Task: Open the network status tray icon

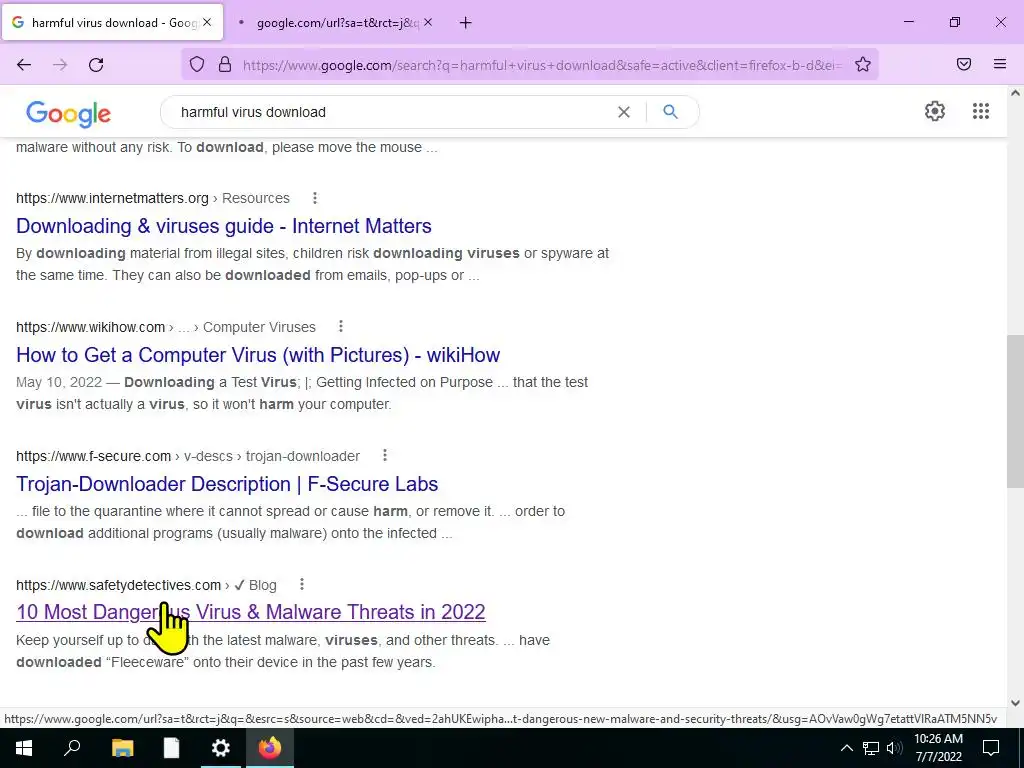Action: [871, 748]
